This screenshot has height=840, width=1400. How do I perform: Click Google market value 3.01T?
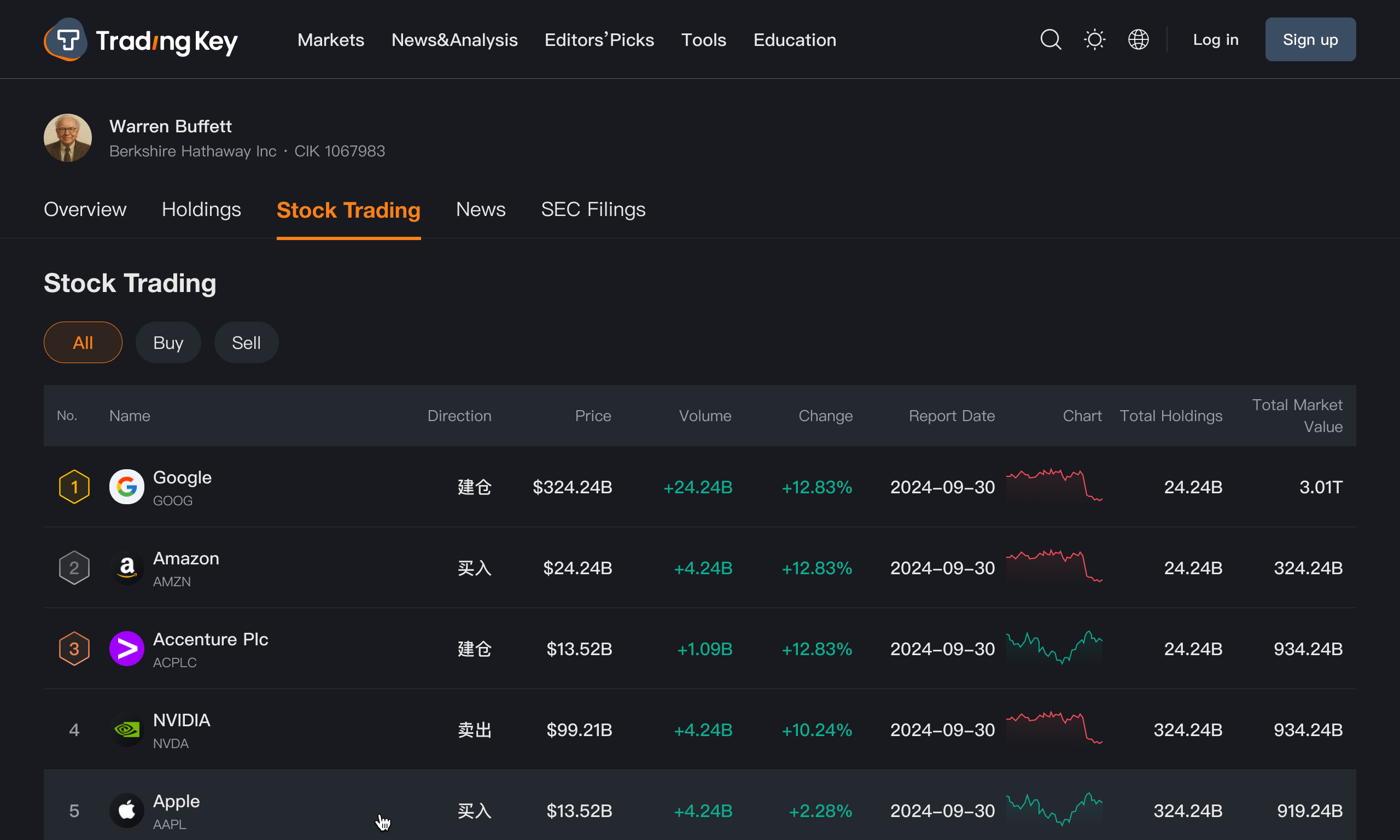click(1321, 487)
